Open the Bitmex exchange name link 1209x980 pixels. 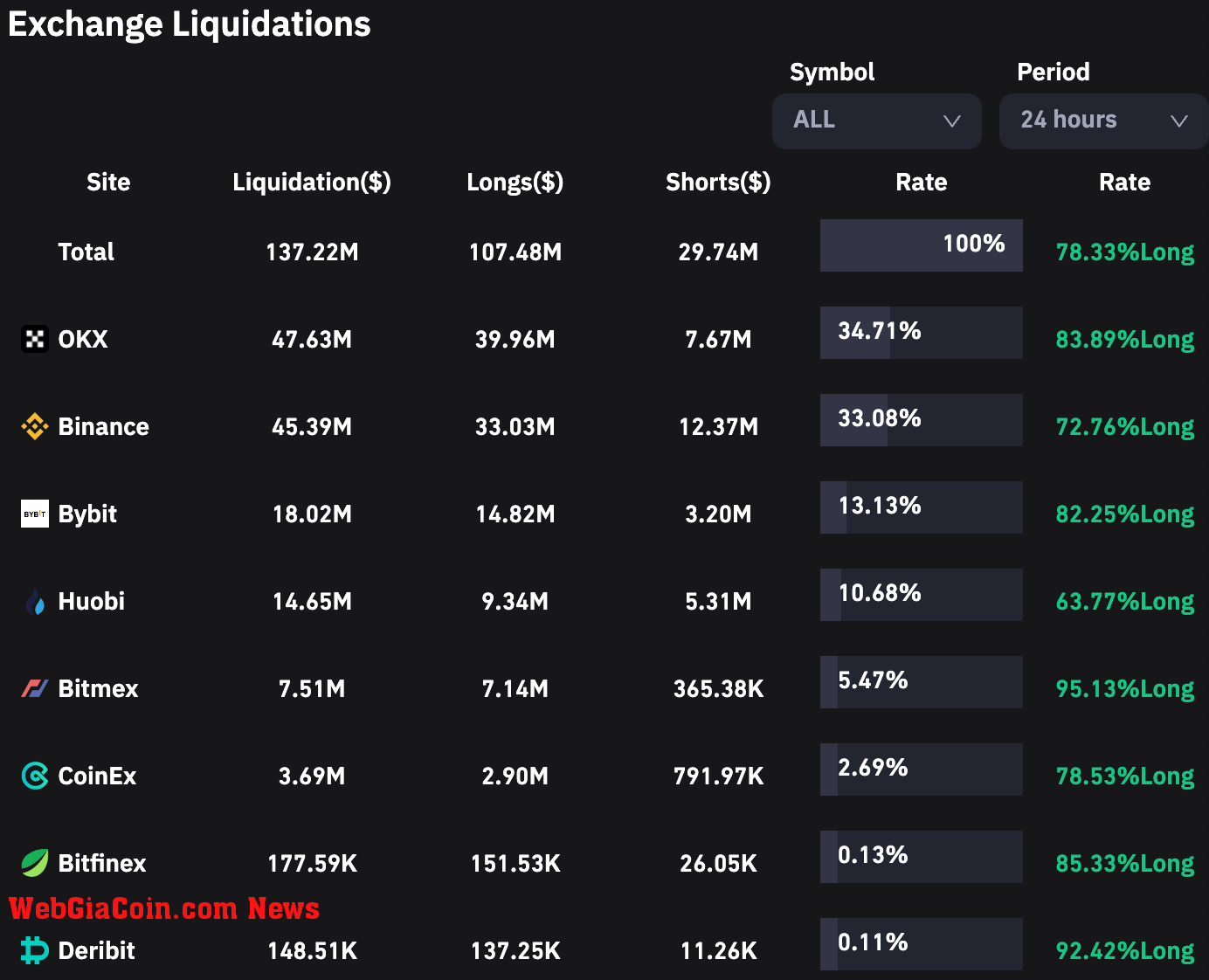click(99, 688)
